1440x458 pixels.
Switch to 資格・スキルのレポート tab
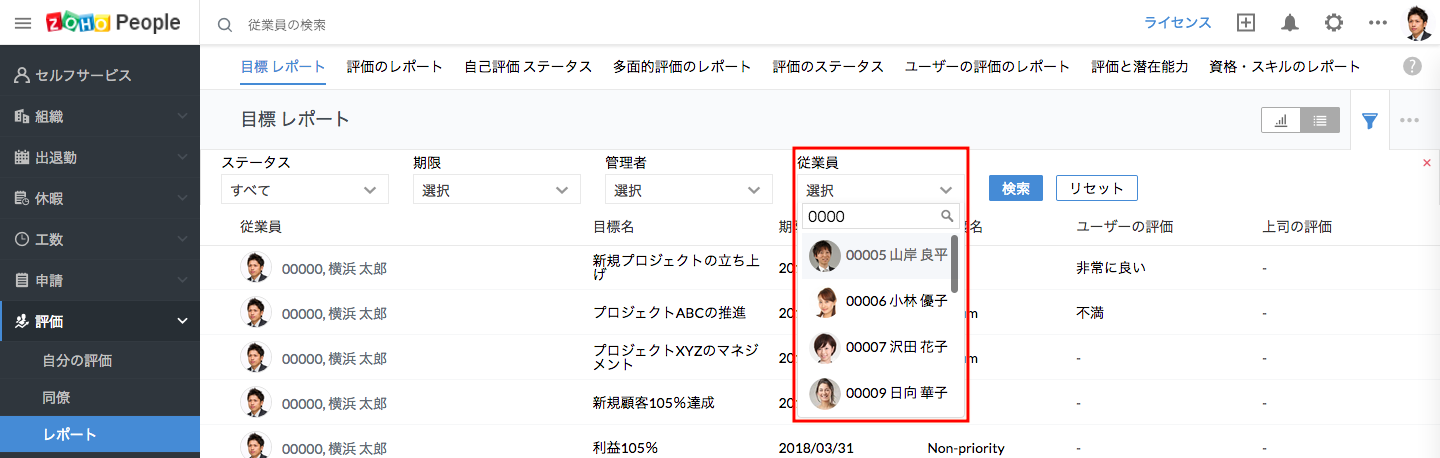pyautogui.click(x=1285, y=66)
